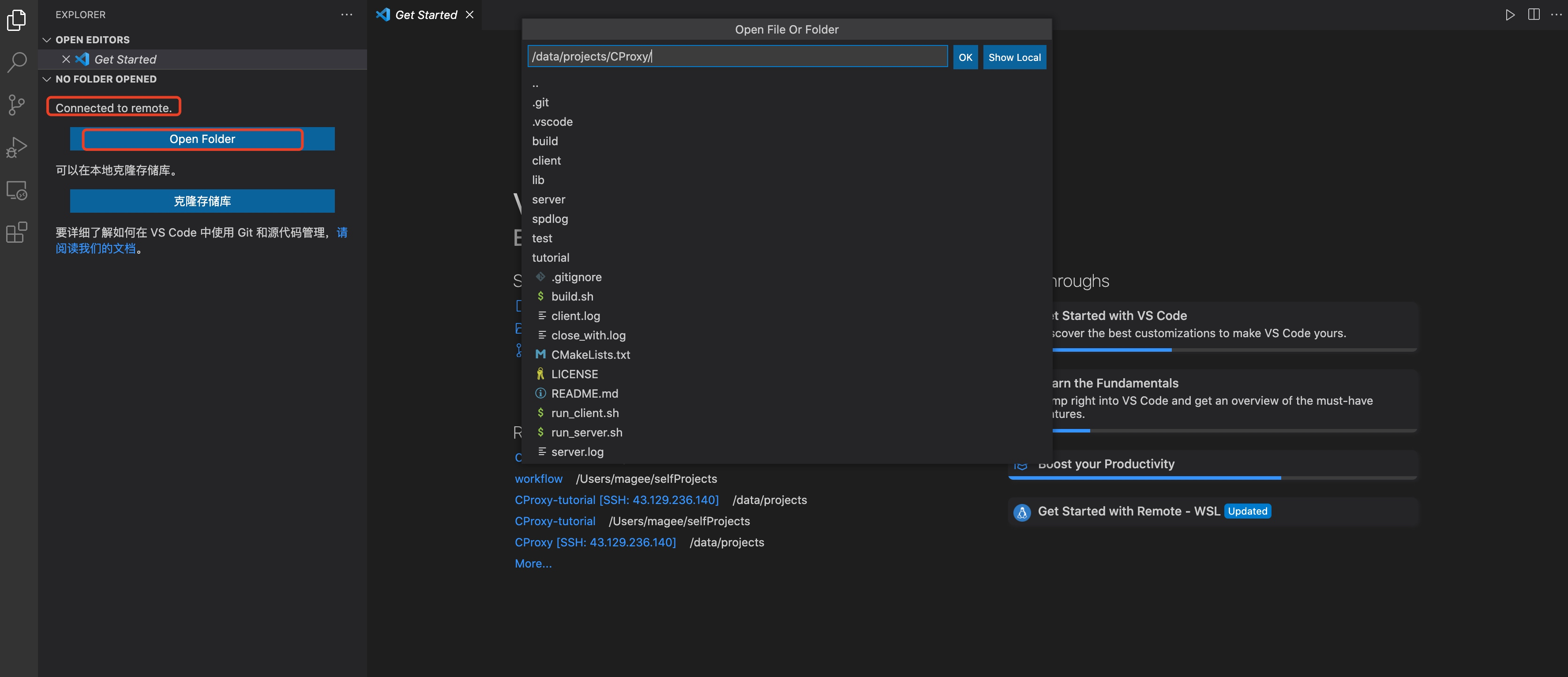Select the test folder entry
This screenshot has width=1568, height=677.
pos(787,238)
